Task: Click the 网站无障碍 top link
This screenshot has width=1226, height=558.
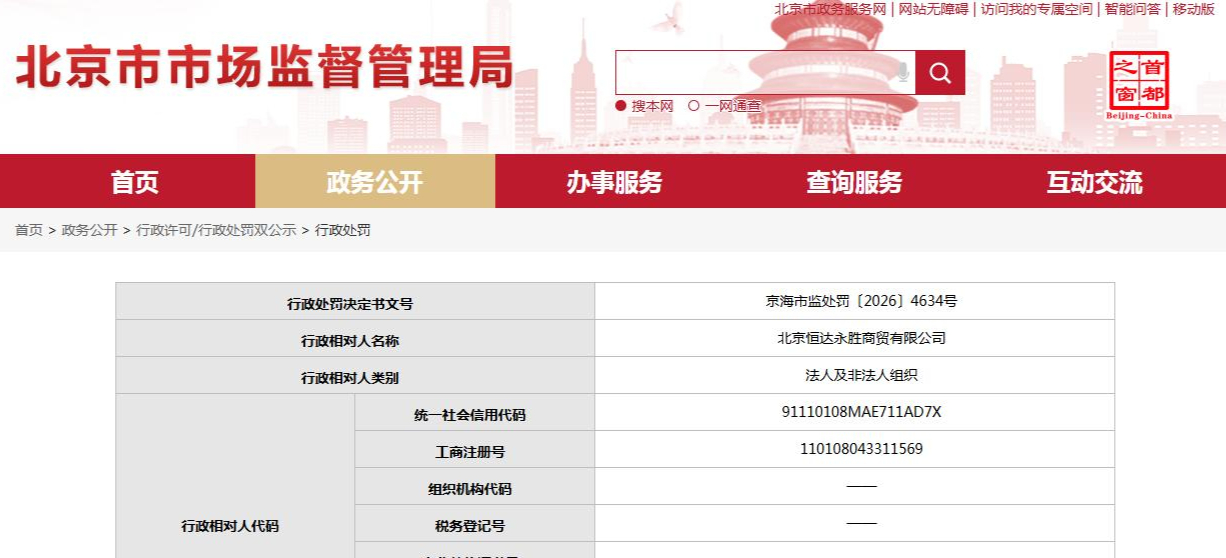Action: point(933,9)
